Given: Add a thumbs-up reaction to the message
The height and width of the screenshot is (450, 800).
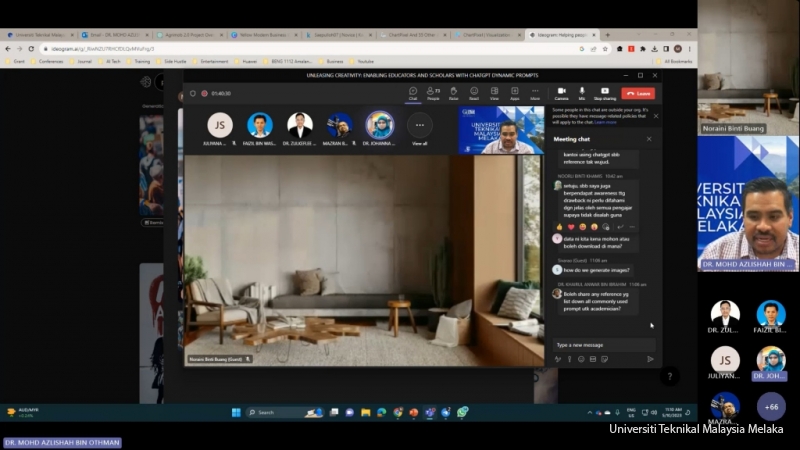Looking at the screenshot, I should [559, 227].
